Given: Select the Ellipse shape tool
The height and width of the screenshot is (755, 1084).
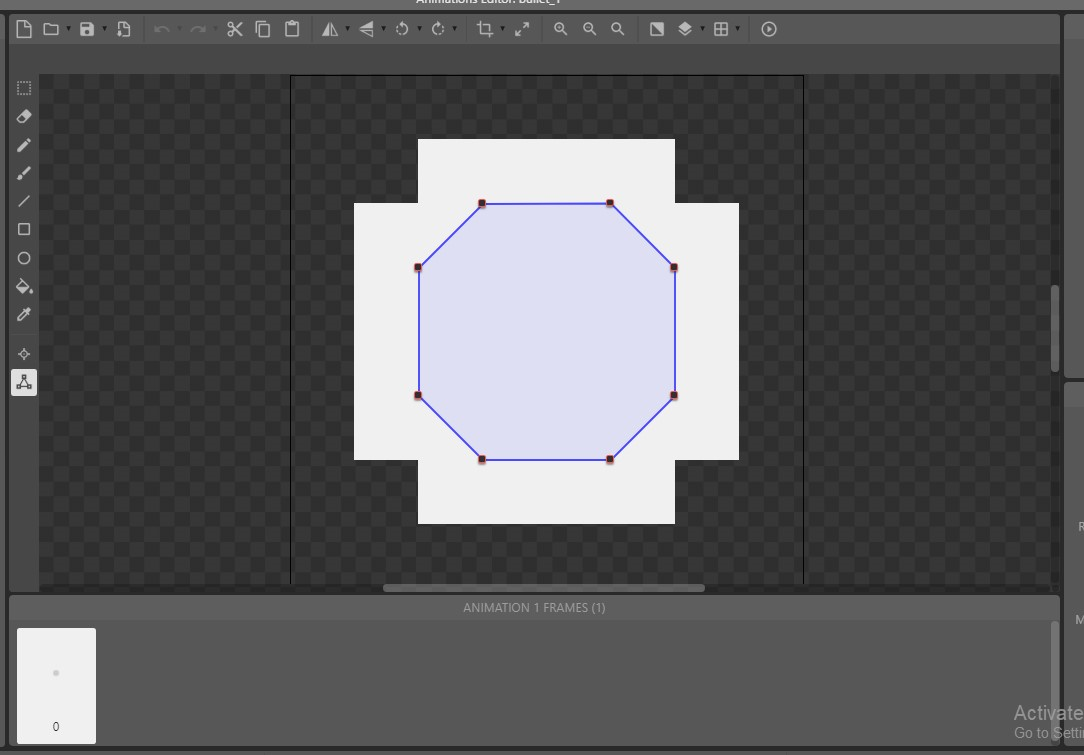Looking at the screenshot, I should pyautogui.click(x=24, y=258).
